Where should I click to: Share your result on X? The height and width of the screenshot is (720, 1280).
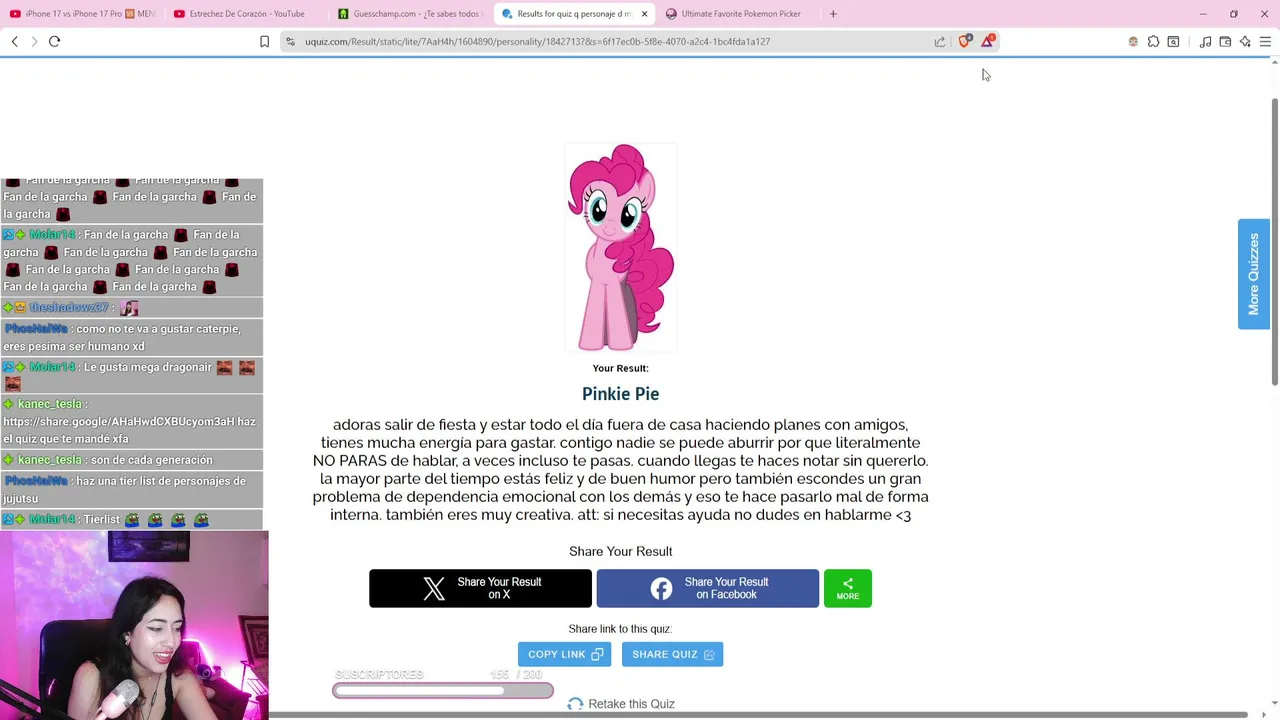(x=480, y=588)
